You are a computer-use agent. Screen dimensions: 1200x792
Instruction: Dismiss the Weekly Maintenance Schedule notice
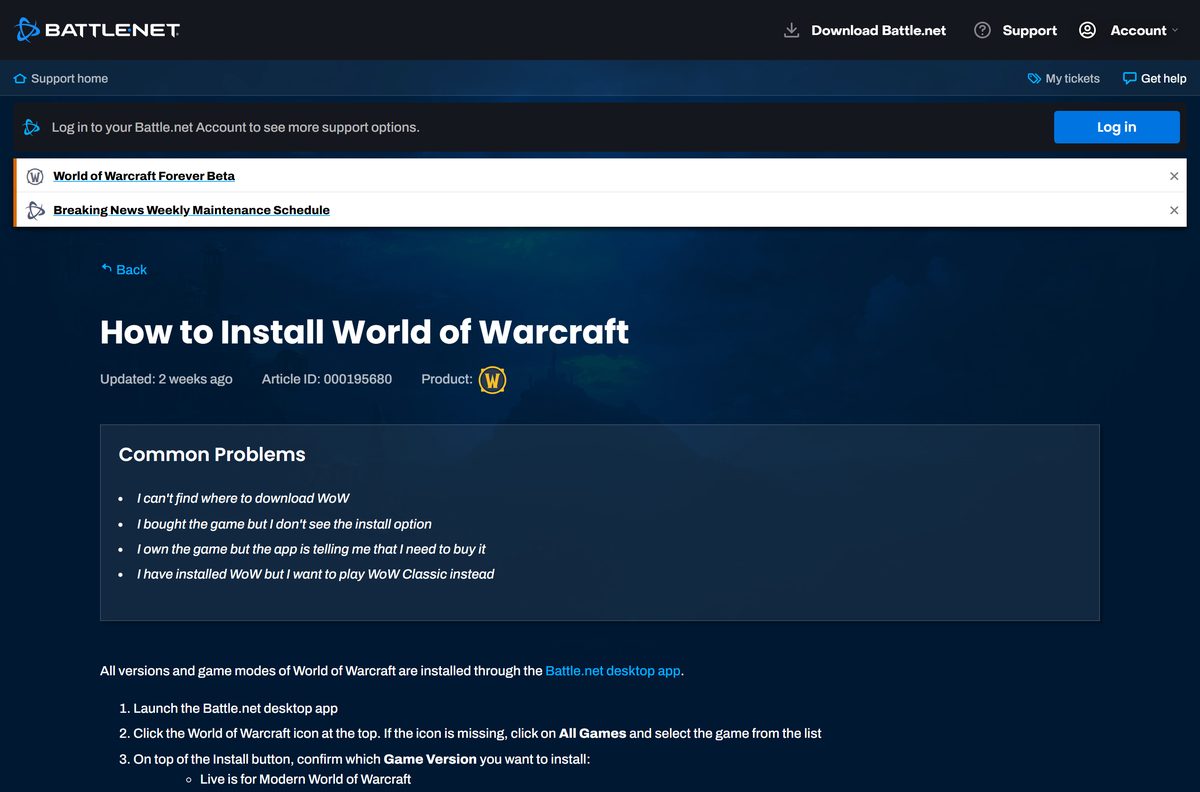pyautogui.click(x=1174, y=210)
